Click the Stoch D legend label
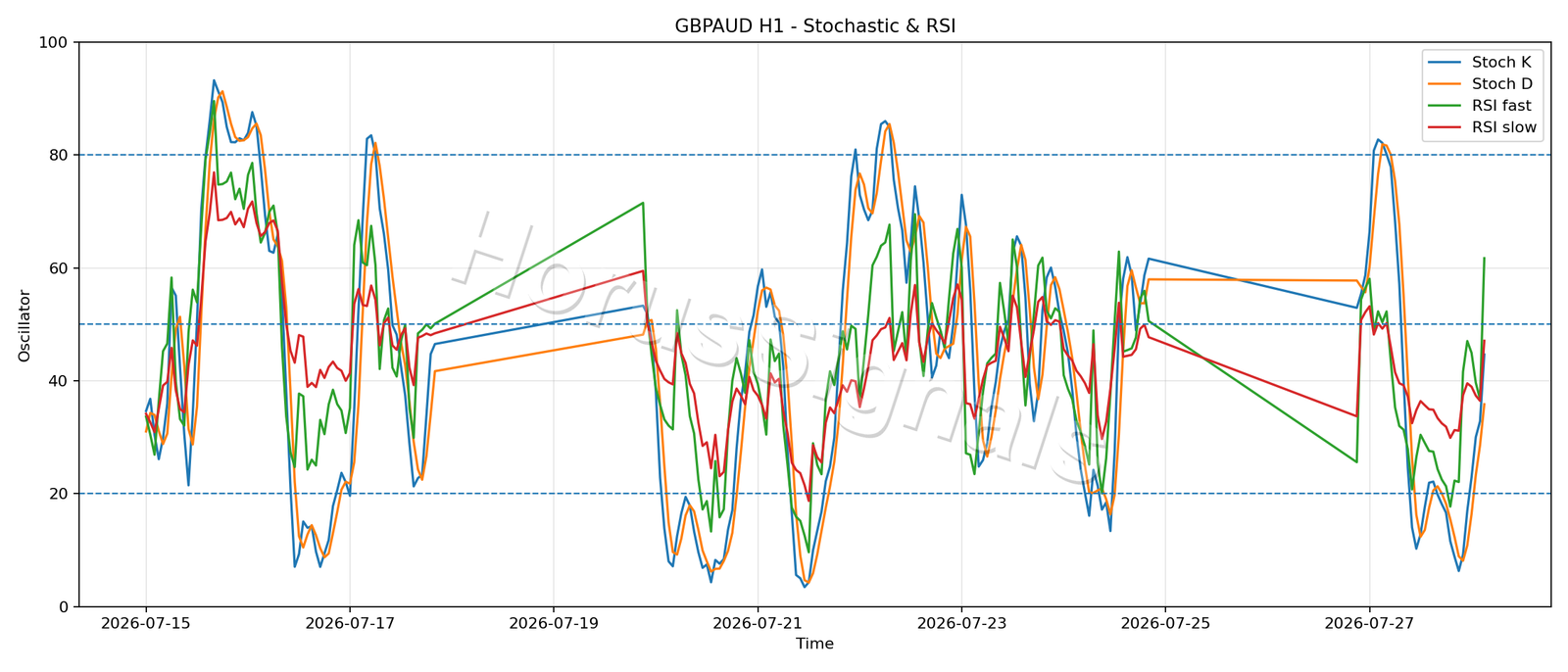The image size is (1568, 672). tap(1502, 84)
